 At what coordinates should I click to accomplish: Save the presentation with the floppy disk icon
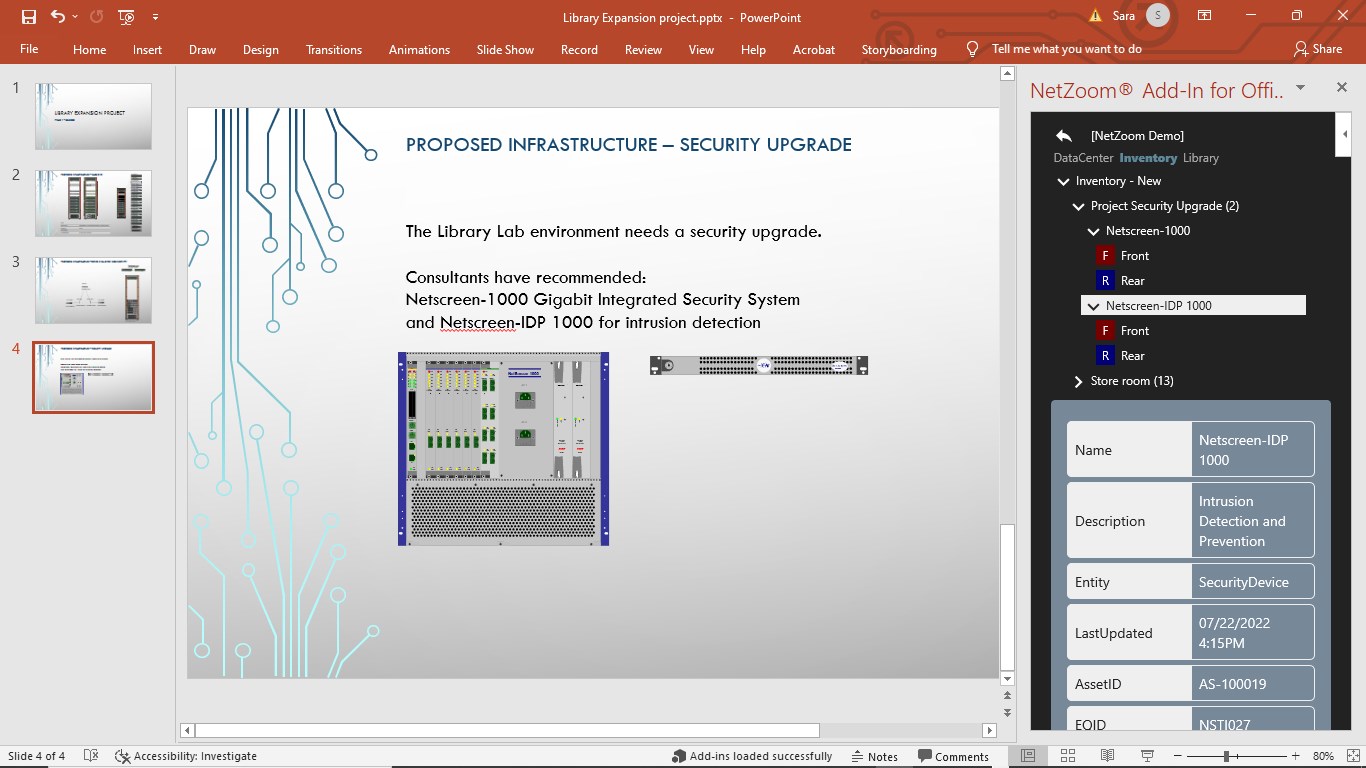click(x=28, y=17)
